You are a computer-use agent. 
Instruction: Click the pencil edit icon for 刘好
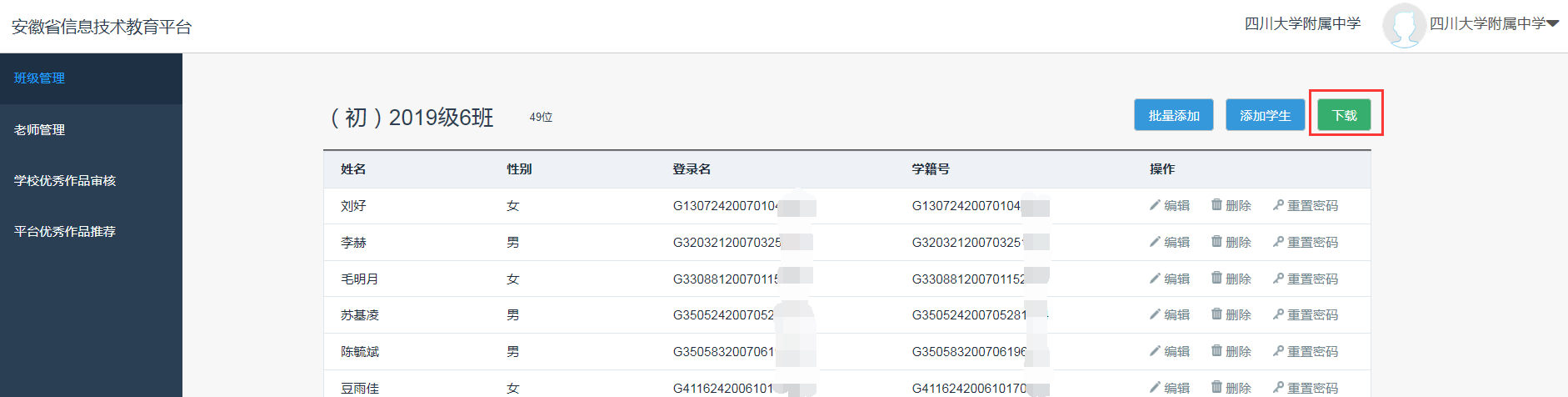1155,205
